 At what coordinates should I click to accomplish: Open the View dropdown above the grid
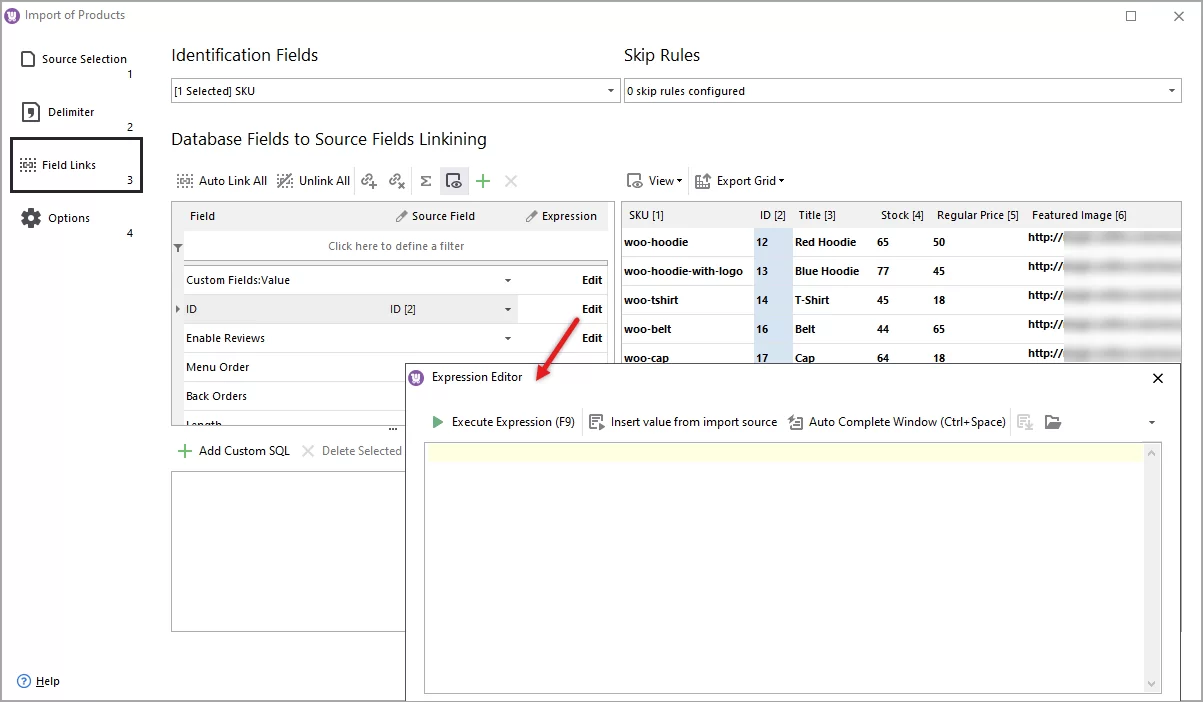(x=654, y=181)
